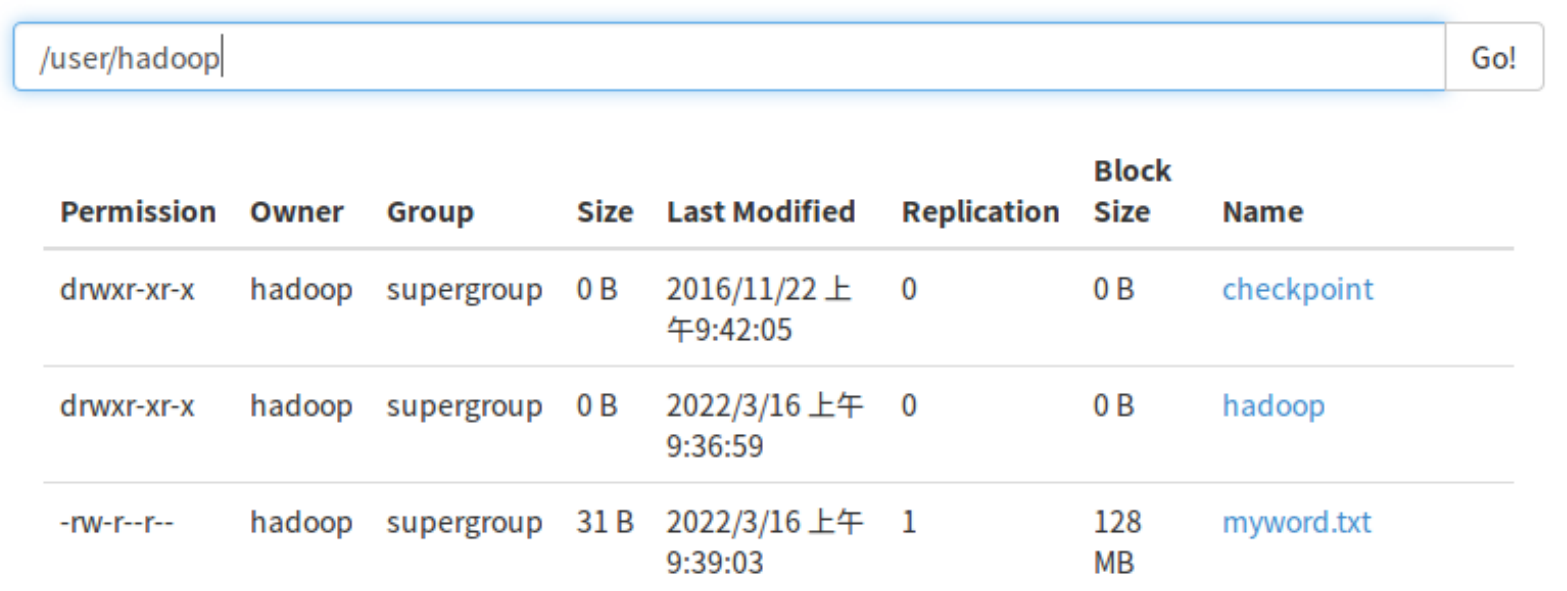This screenshot has height=591, width=1567.
Task: Click the Size column header
Action: pos(604,212)
